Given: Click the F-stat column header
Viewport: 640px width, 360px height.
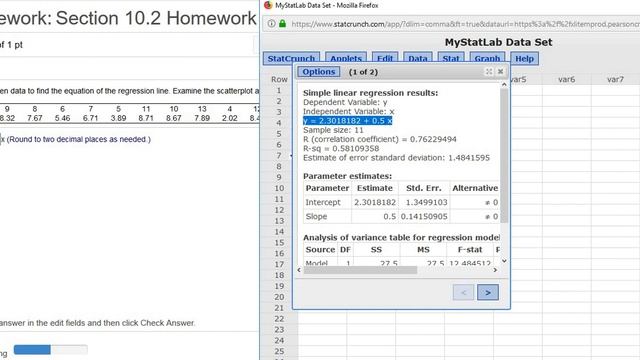Looking at the screenshot, I should click(470, 249).
